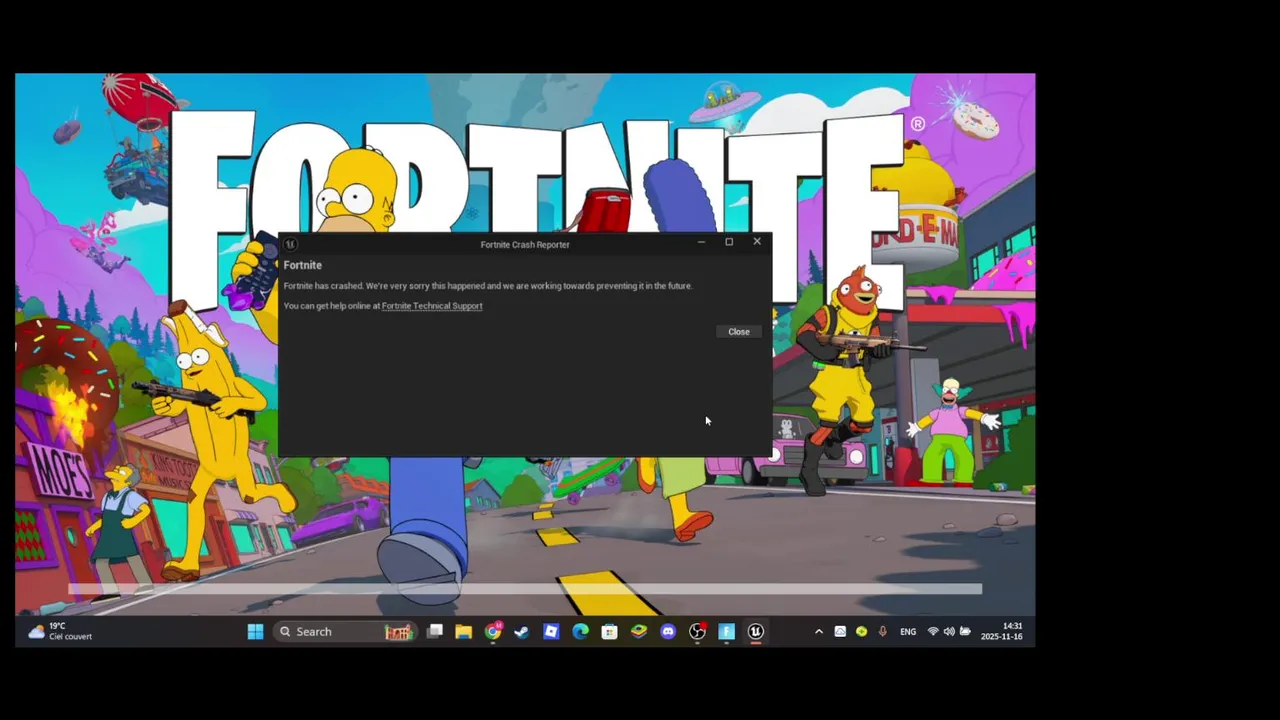Open File Explorer from the taskbar
Image resolution: width=1280 pixels, height=720 pixels.
coord(463,631)
